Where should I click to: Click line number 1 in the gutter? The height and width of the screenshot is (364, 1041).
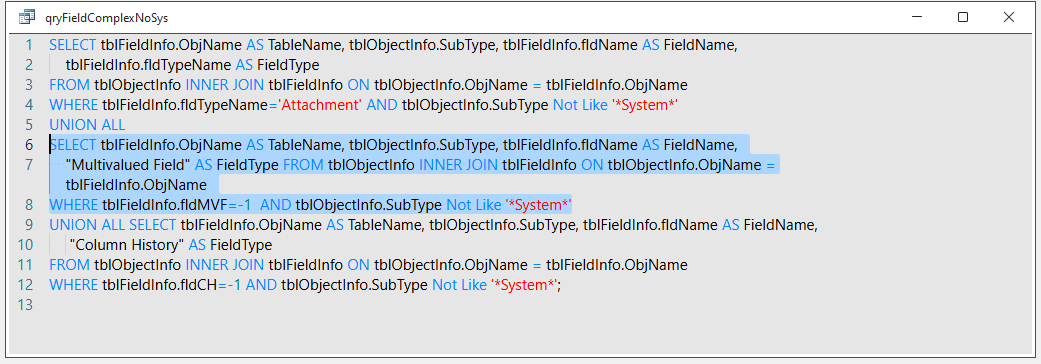pyautogui.click(x=29, y=45)
